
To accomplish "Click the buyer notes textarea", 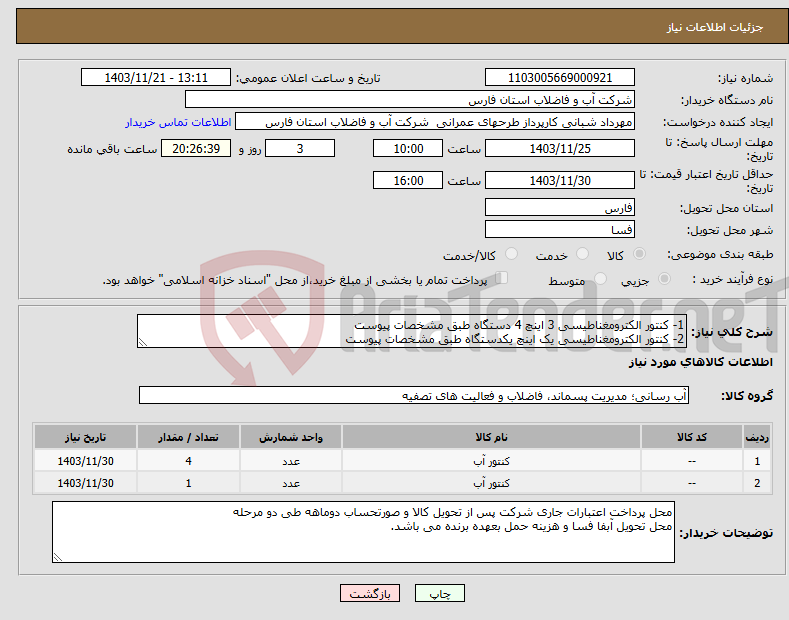I will [363, 532].
